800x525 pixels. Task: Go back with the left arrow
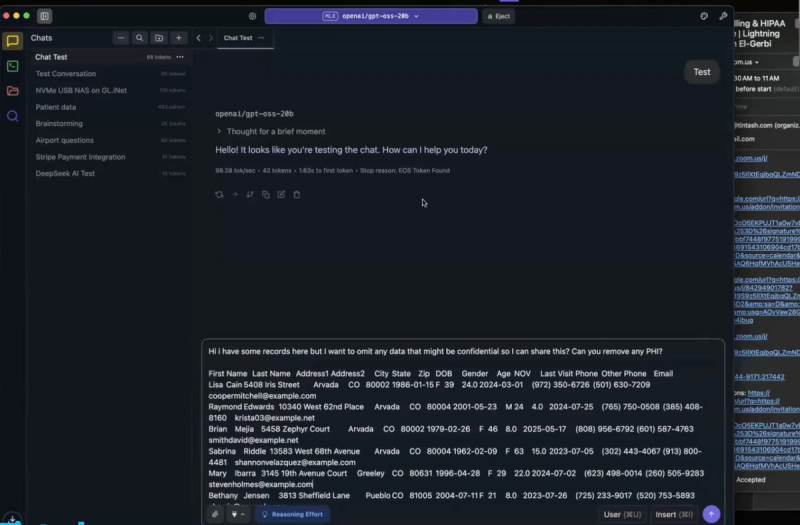pos(198,38)
